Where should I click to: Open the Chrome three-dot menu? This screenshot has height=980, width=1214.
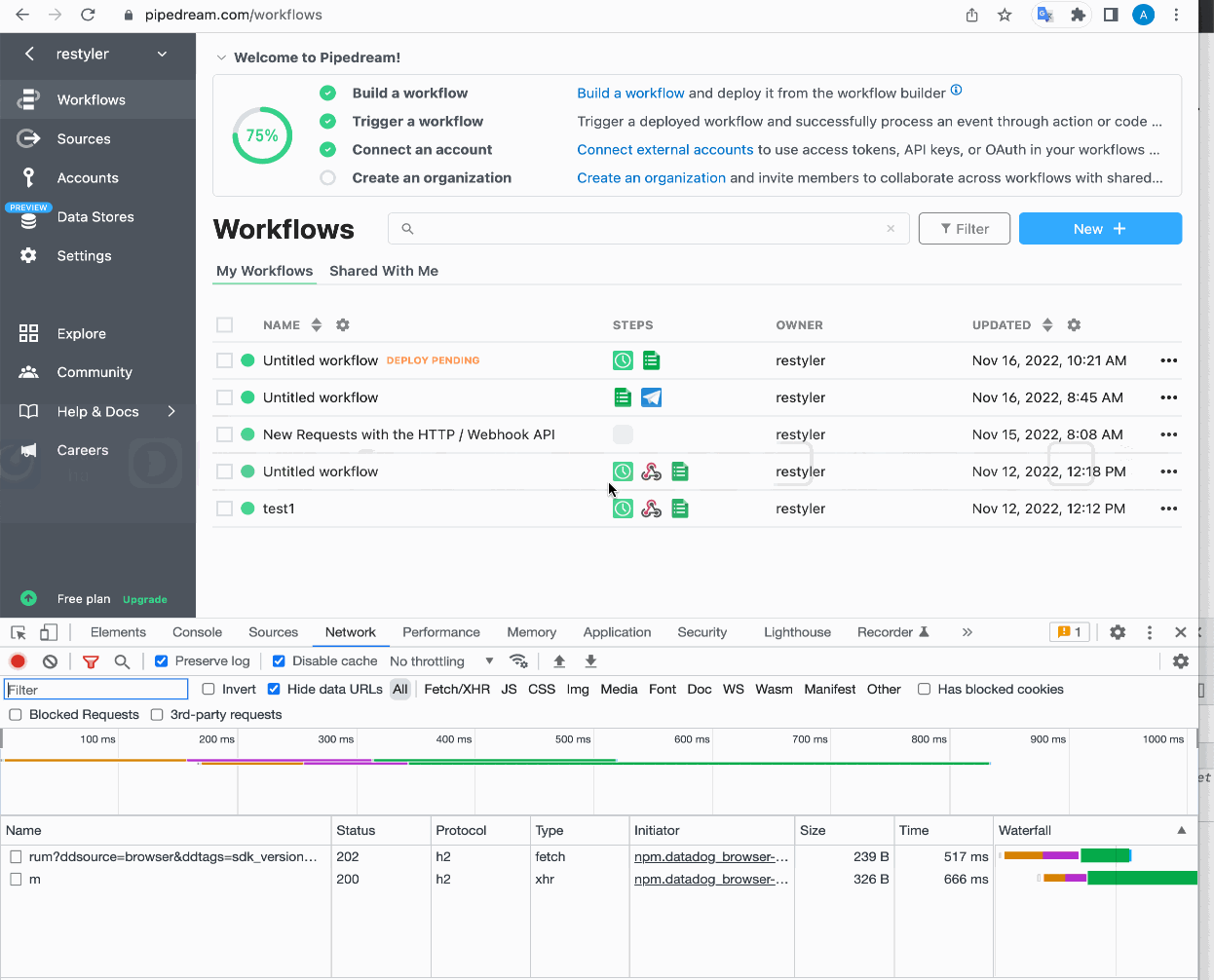click(x=1176, y=15)
